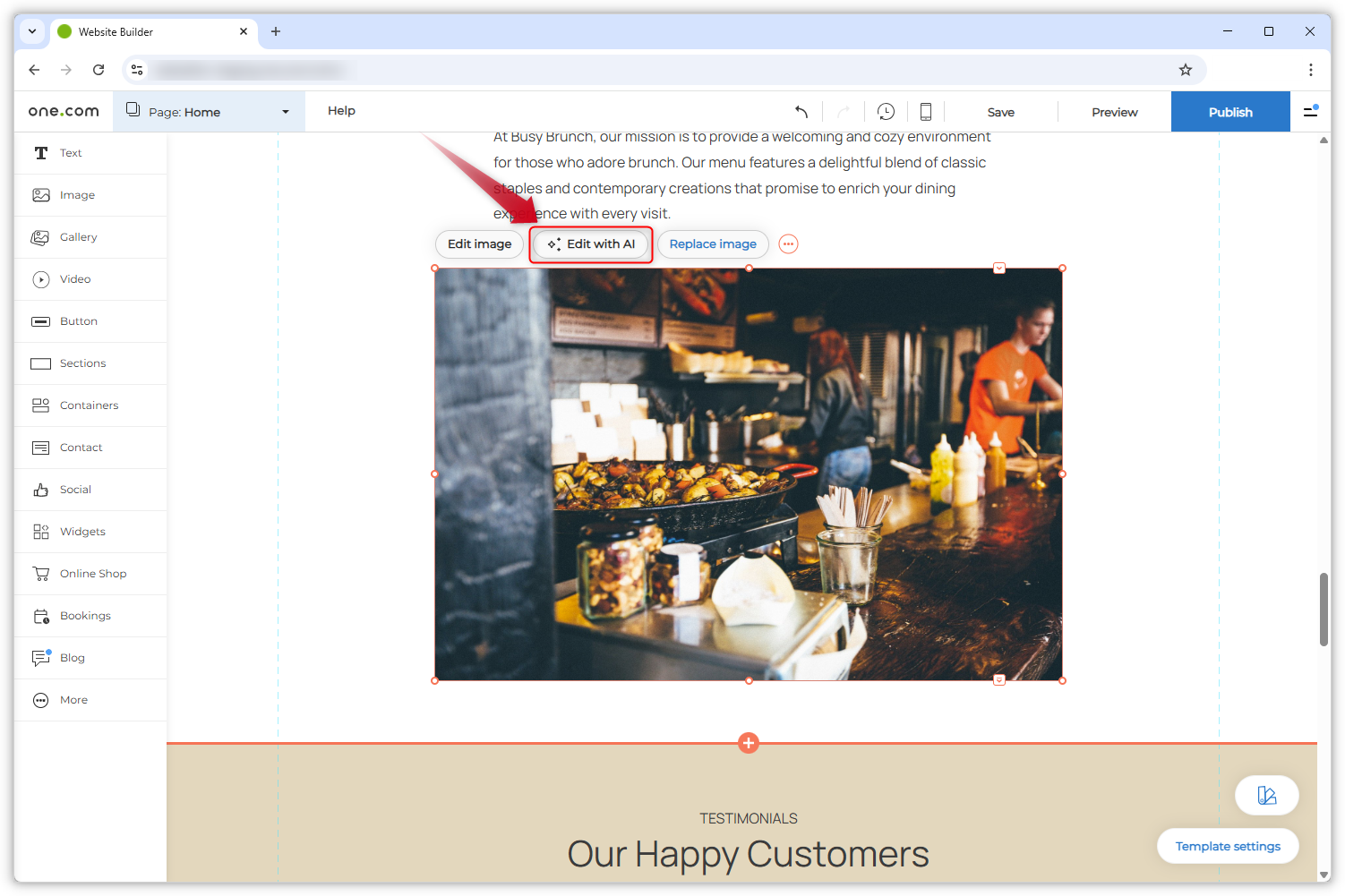This screenshot has height=896, width=1345.
Task: Switch to mobile preview mode
Action: click(925, 110)
